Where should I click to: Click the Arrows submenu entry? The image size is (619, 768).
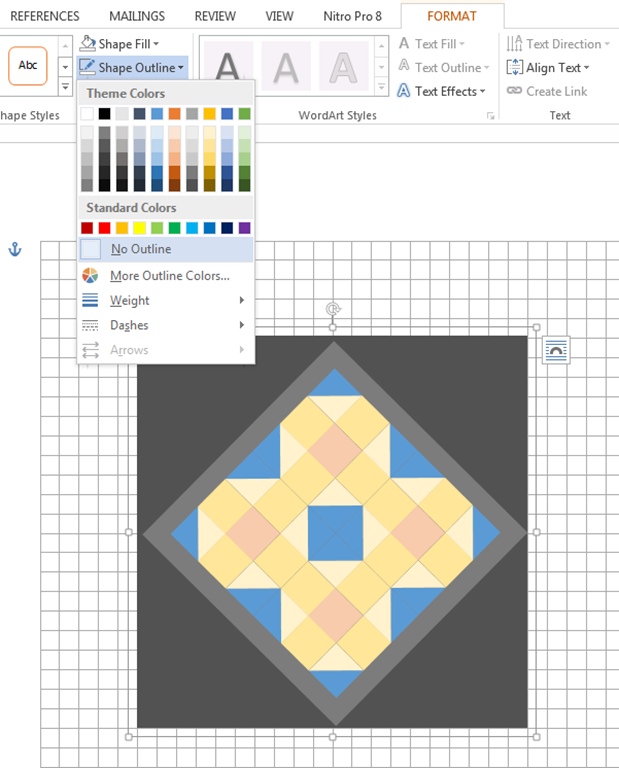pyautogui.click(x=166, y=350)
